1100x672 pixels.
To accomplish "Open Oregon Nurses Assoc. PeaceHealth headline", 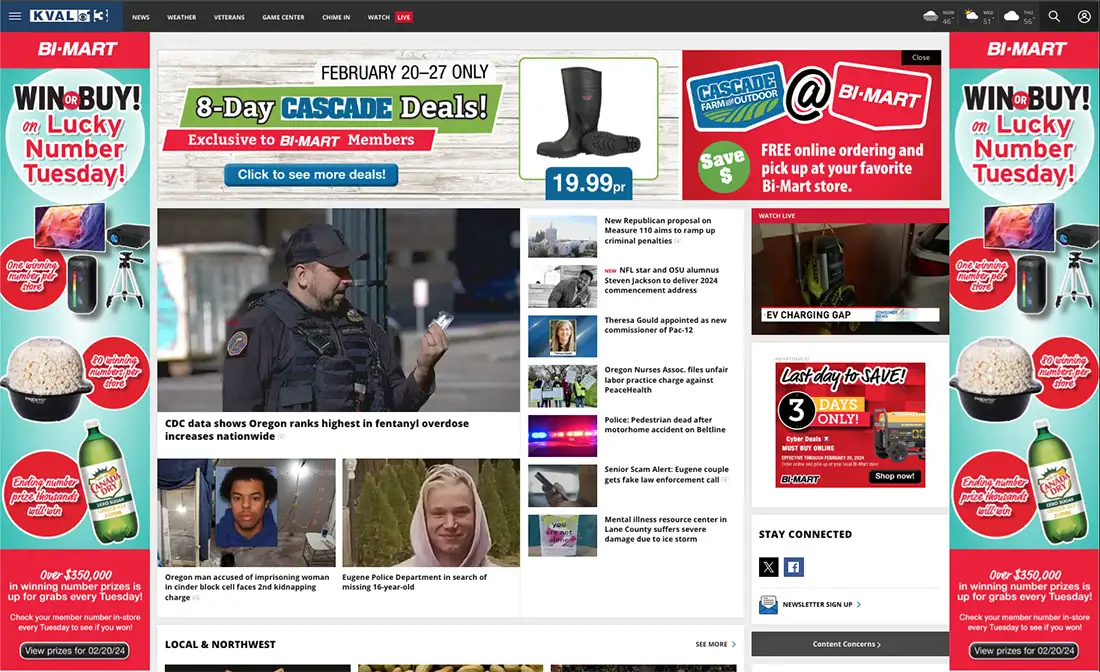I will click(x=666, y=379).
